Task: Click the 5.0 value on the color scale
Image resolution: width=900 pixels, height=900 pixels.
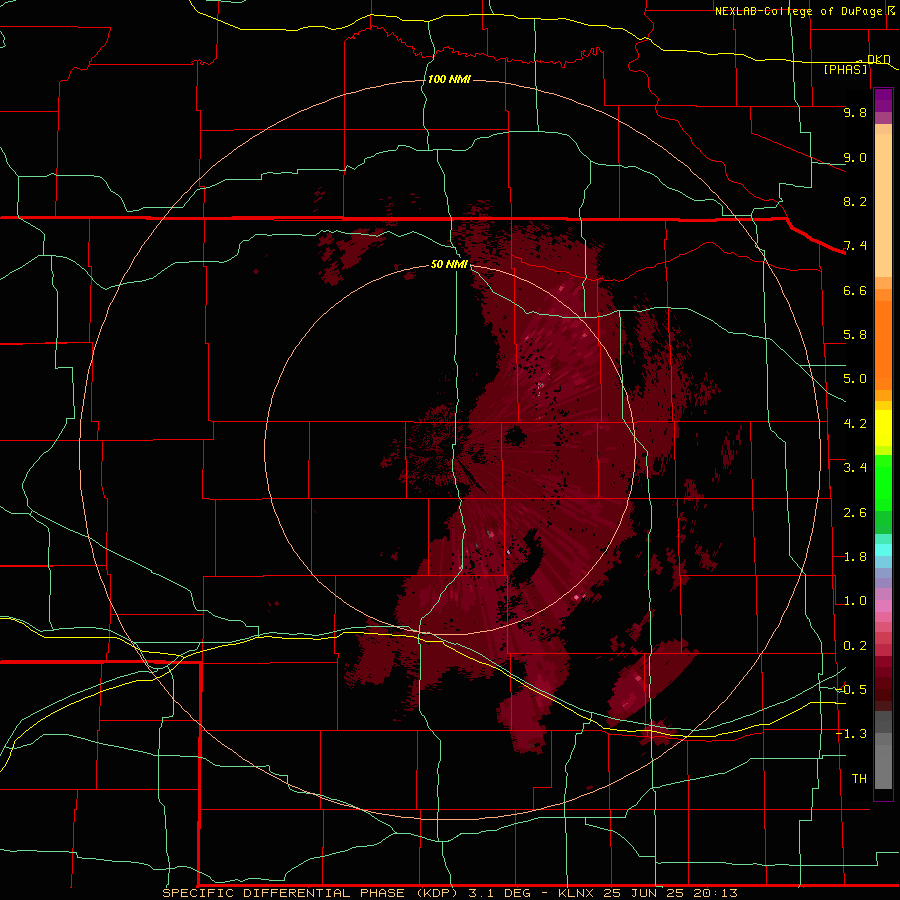Action: coord(855,379)
